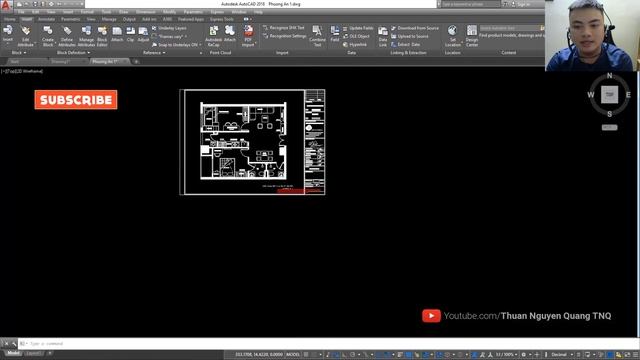Screen dimensions: 640x360
Task: Open the Insert tool dropdown arrow
Action: pos(8,43)
